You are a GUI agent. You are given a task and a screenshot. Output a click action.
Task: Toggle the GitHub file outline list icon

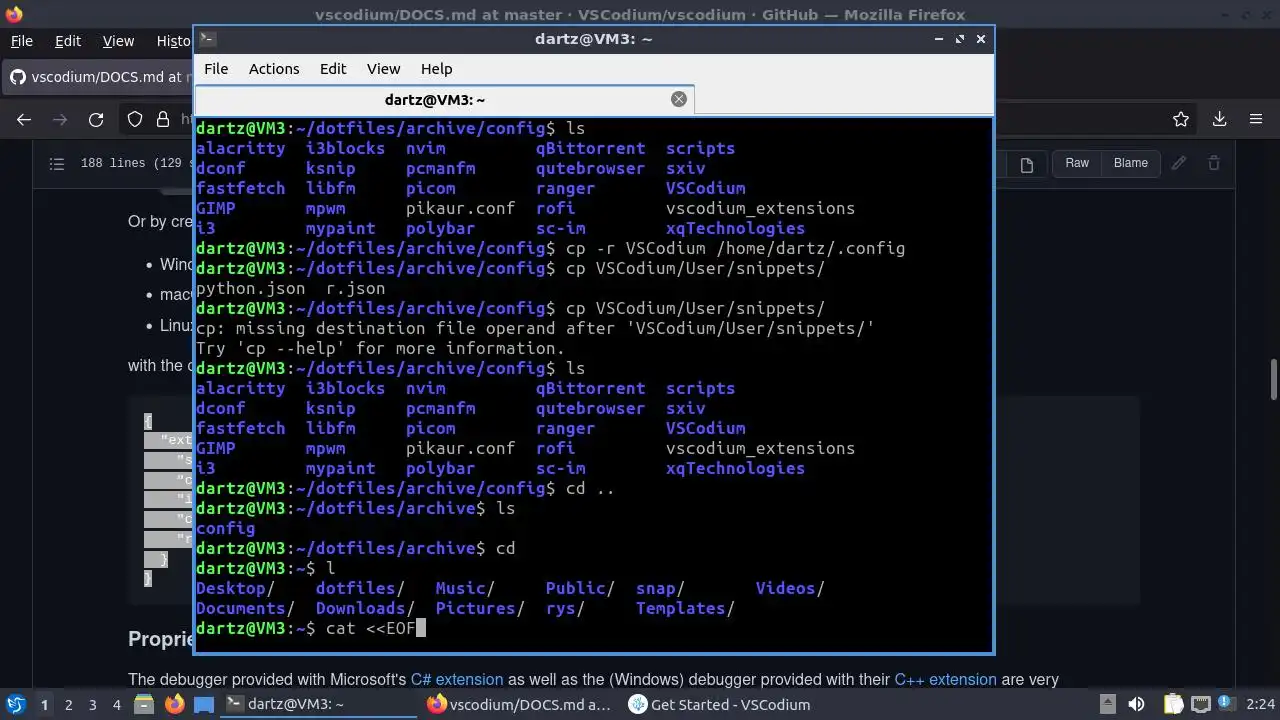pos(57,163)
